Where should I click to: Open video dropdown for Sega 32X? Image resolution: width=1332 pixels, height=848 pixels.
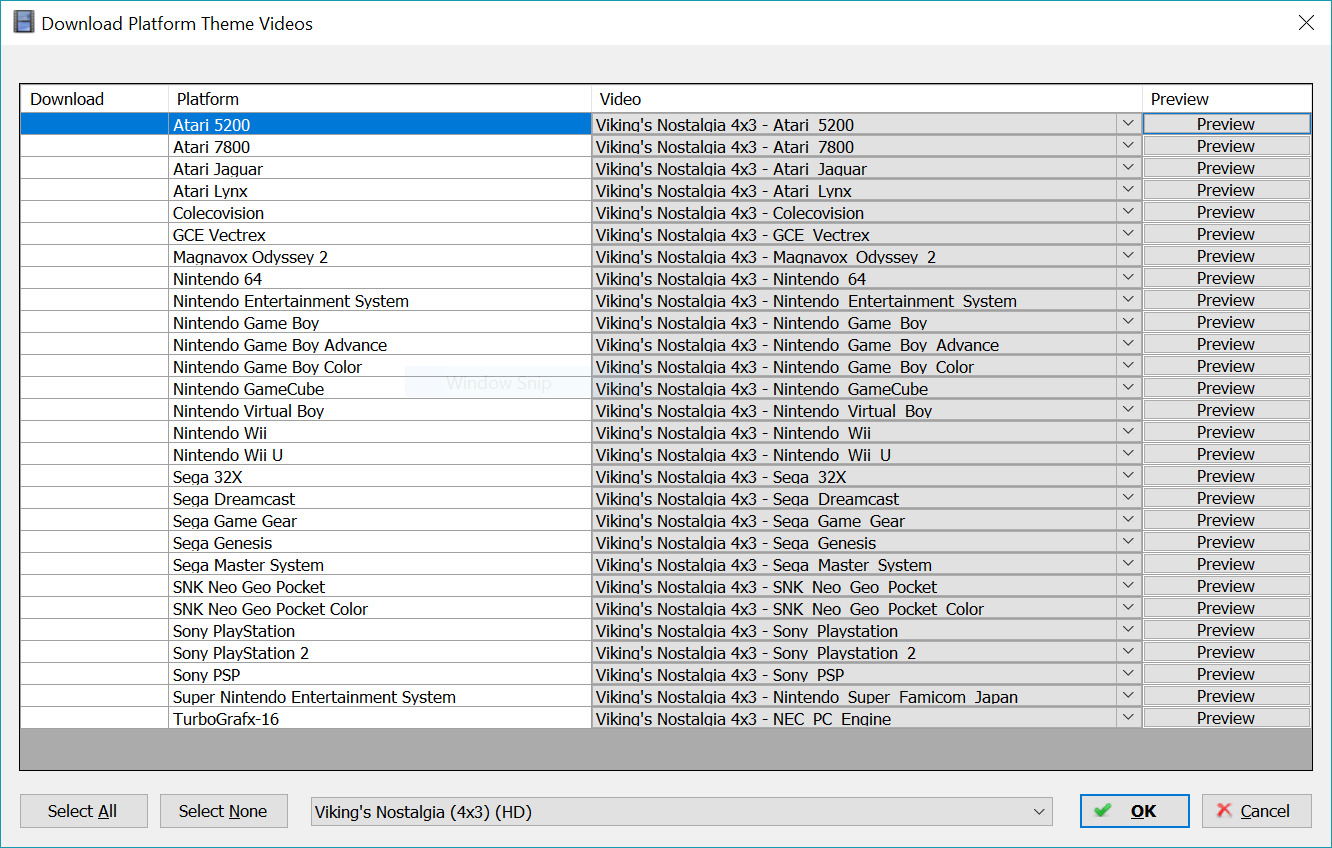pyautogui.click(x=1129, y=476)
